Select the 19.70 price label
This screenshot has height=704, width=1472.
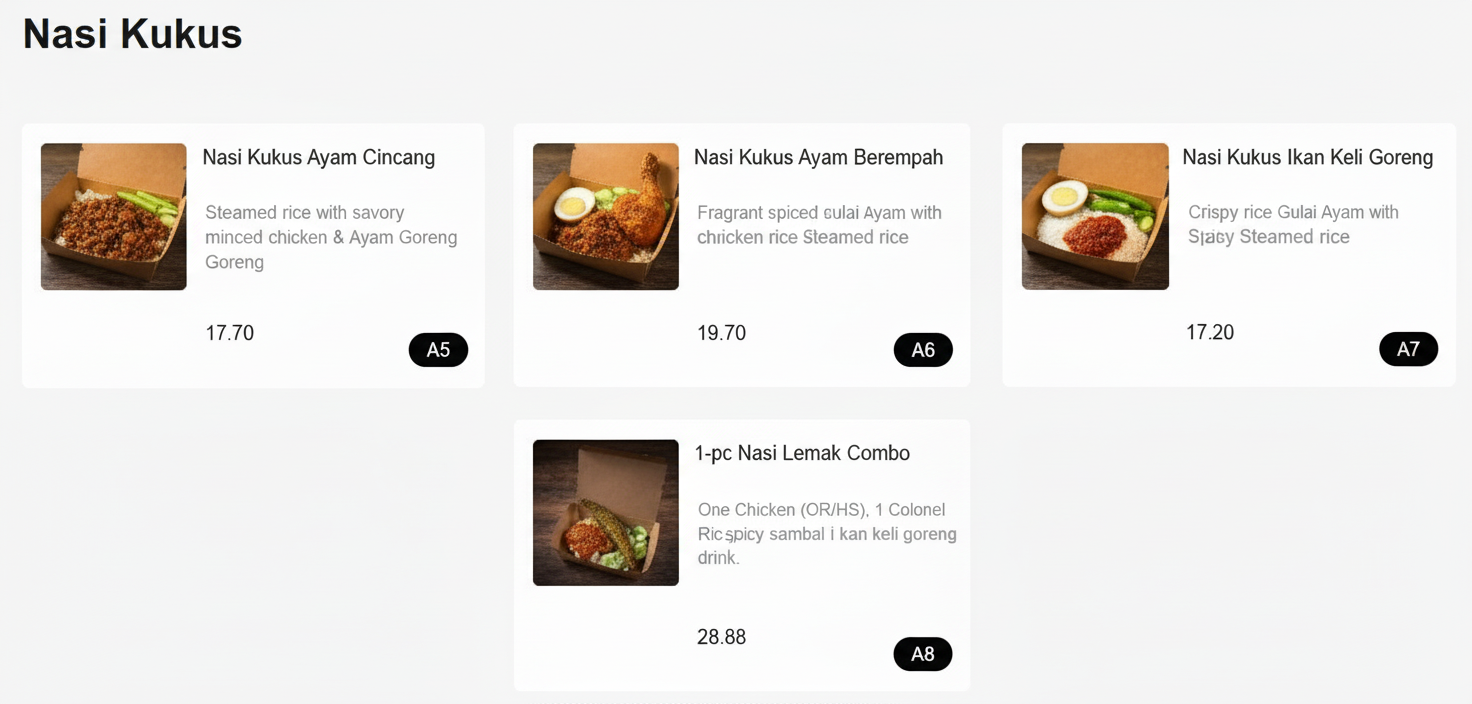tap(721, 333)
